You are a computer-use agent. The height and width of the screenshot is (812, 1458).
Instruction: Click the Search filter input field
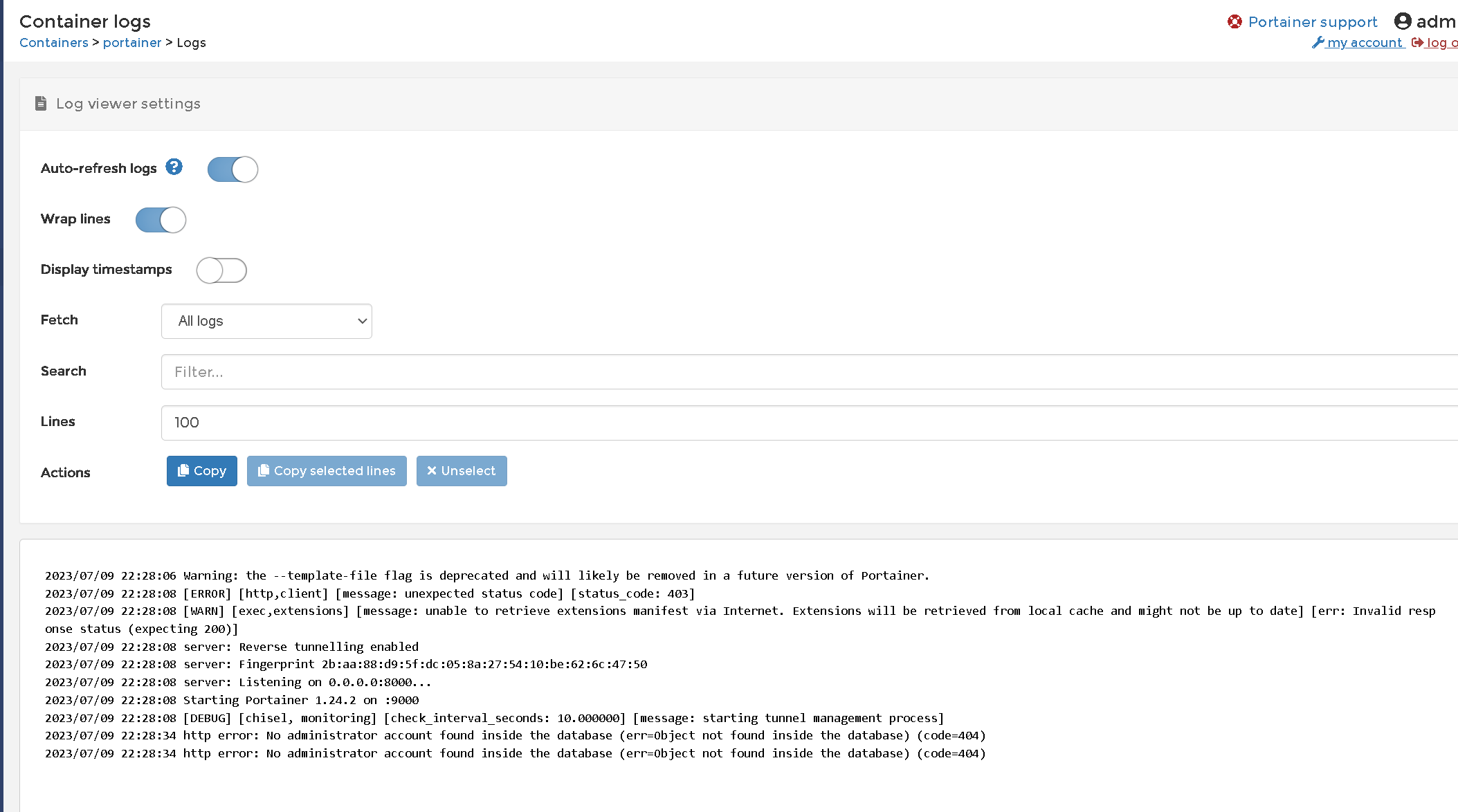[x=808, y=372]
